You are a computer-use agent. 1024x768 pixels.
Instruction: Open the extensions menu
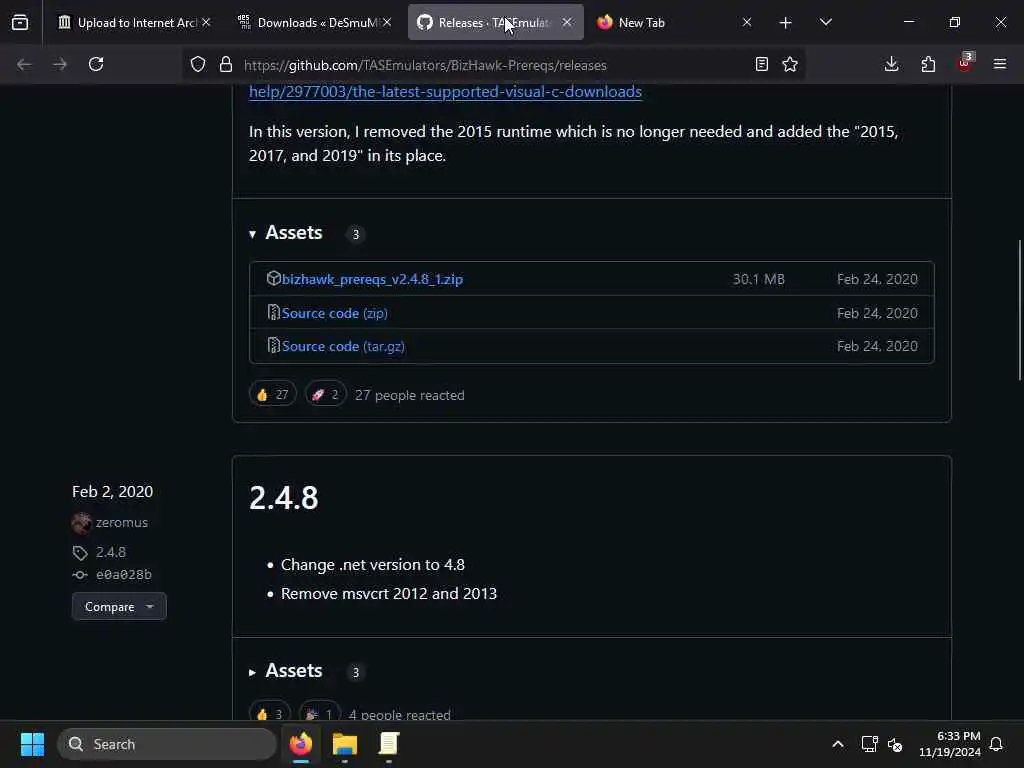pos(928,64)
